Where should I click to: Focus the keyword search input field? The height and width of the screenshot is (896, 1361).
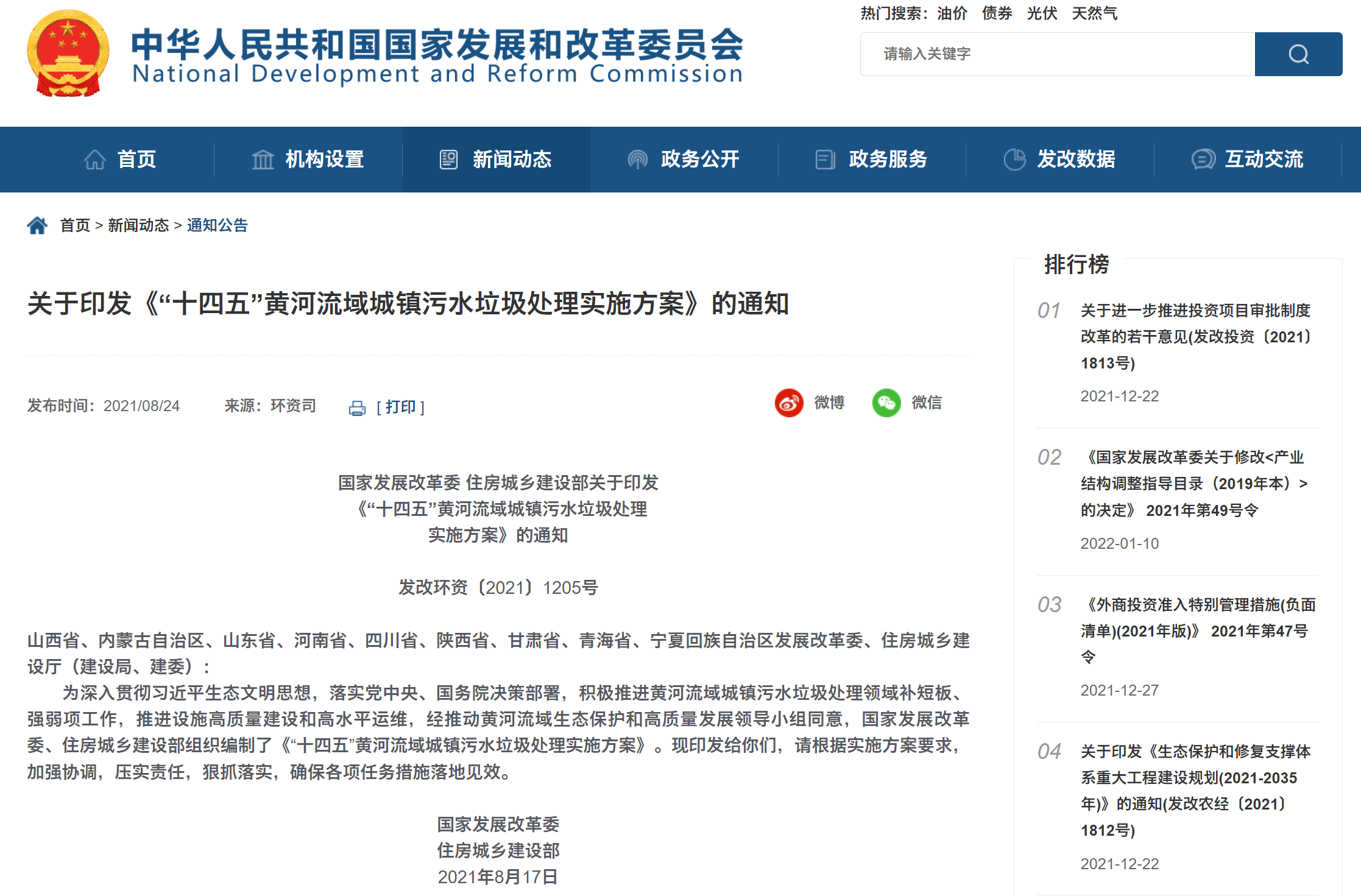click(x=1057, y=54)
